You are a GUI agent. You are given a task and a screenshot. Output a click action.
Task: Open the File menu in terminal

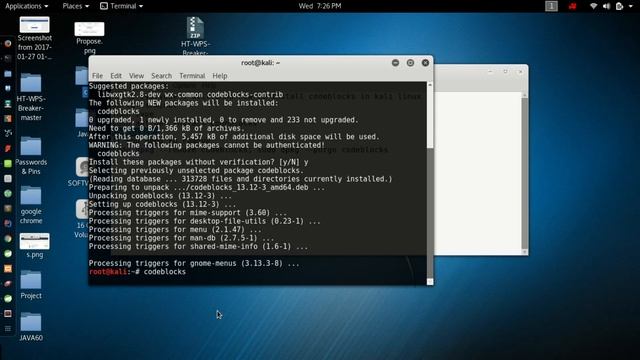pos(98,76)
